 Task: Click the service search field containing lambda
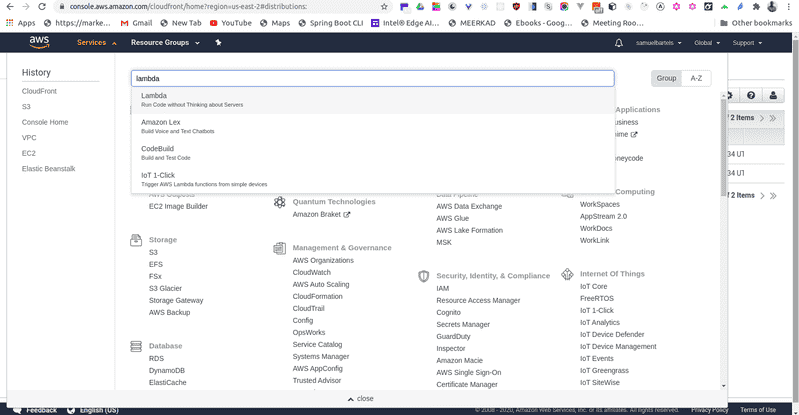pos(373,79)
